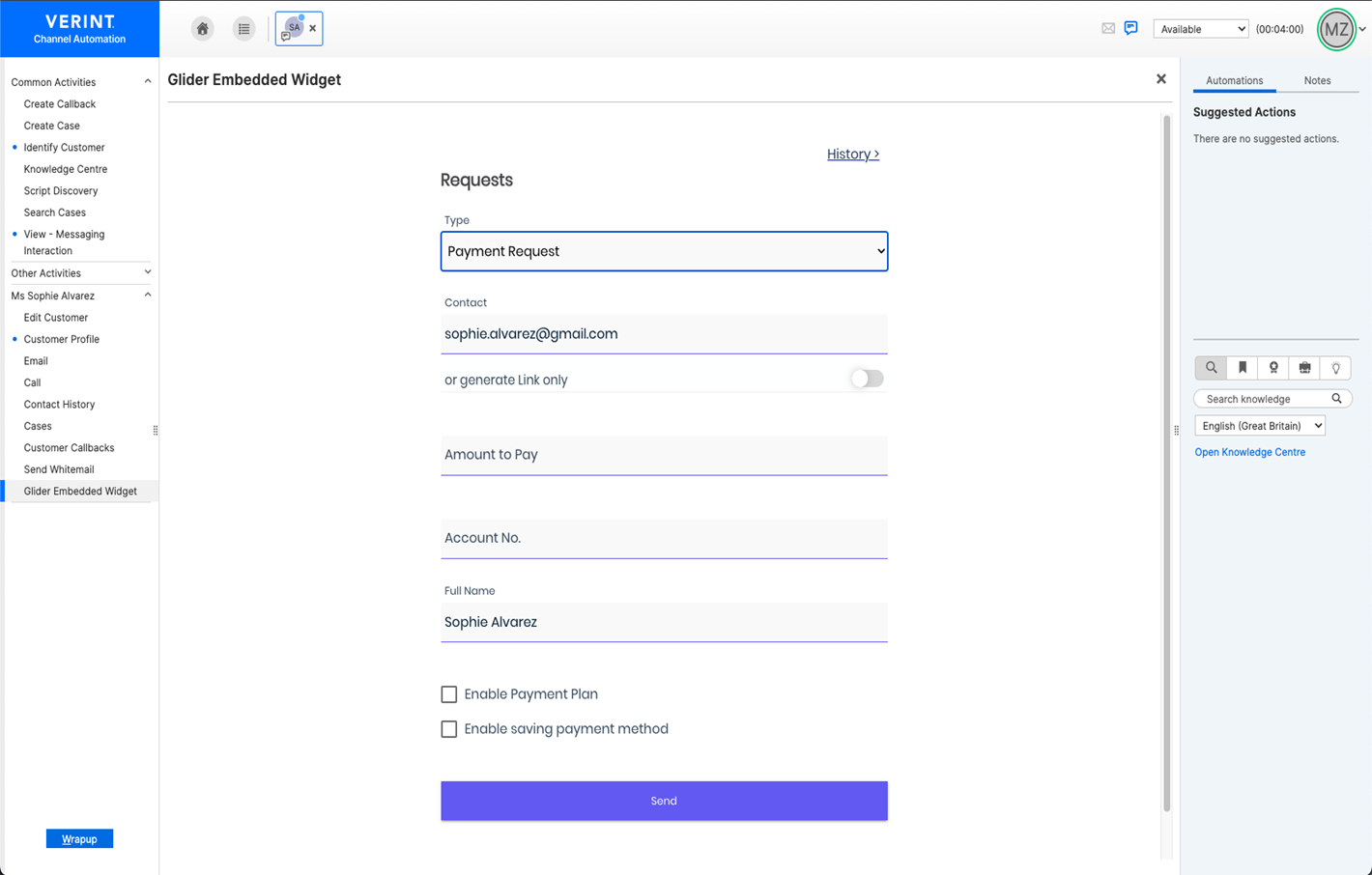Image resolution: width=1372 pixels, height=875 pixels.
Task: Open the Type dropdown showing Payment Request
Action: point(664,251)
